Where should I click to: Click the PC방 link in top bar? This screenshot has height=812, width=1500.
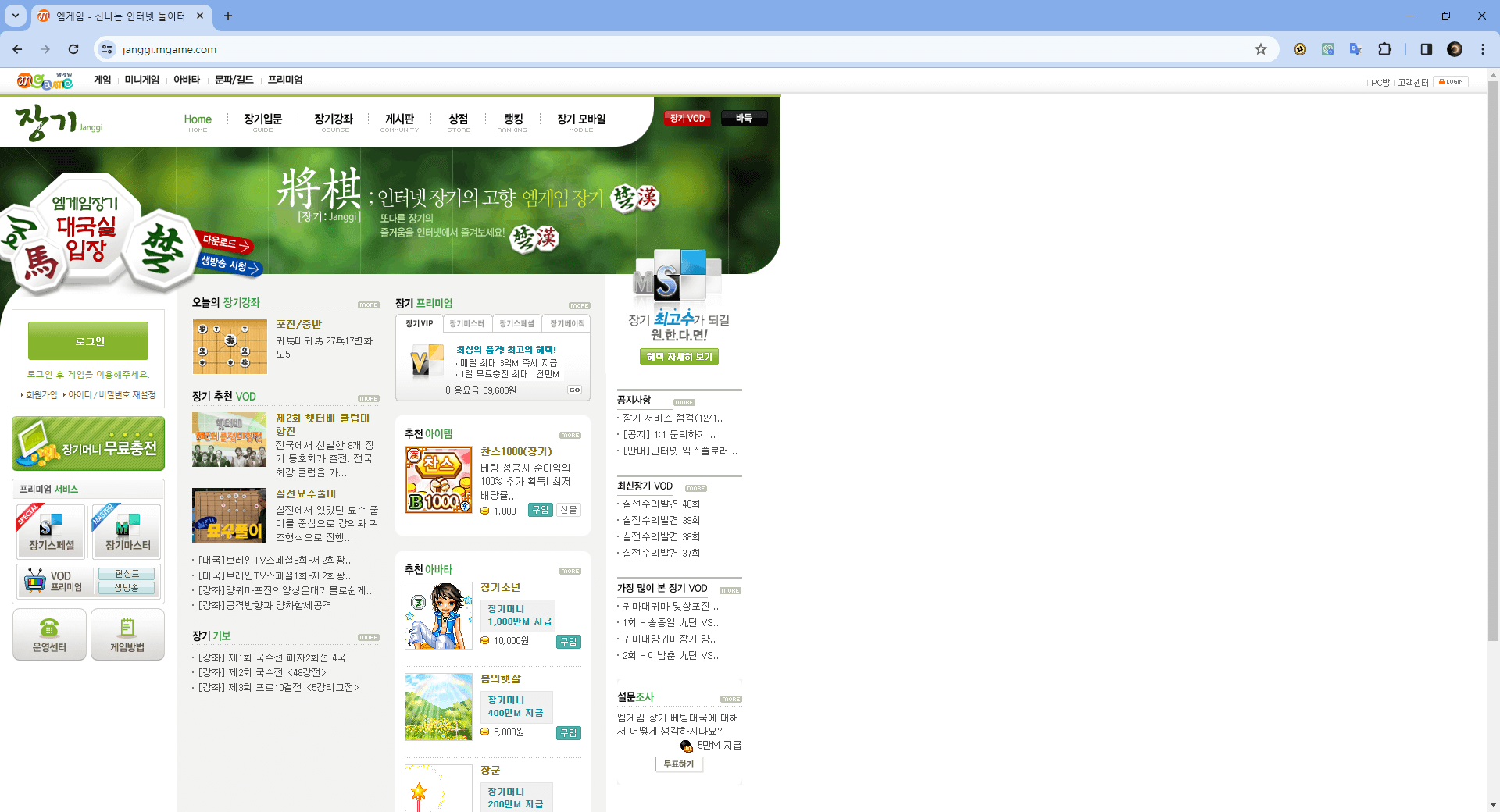click(x=1380, y=82)
